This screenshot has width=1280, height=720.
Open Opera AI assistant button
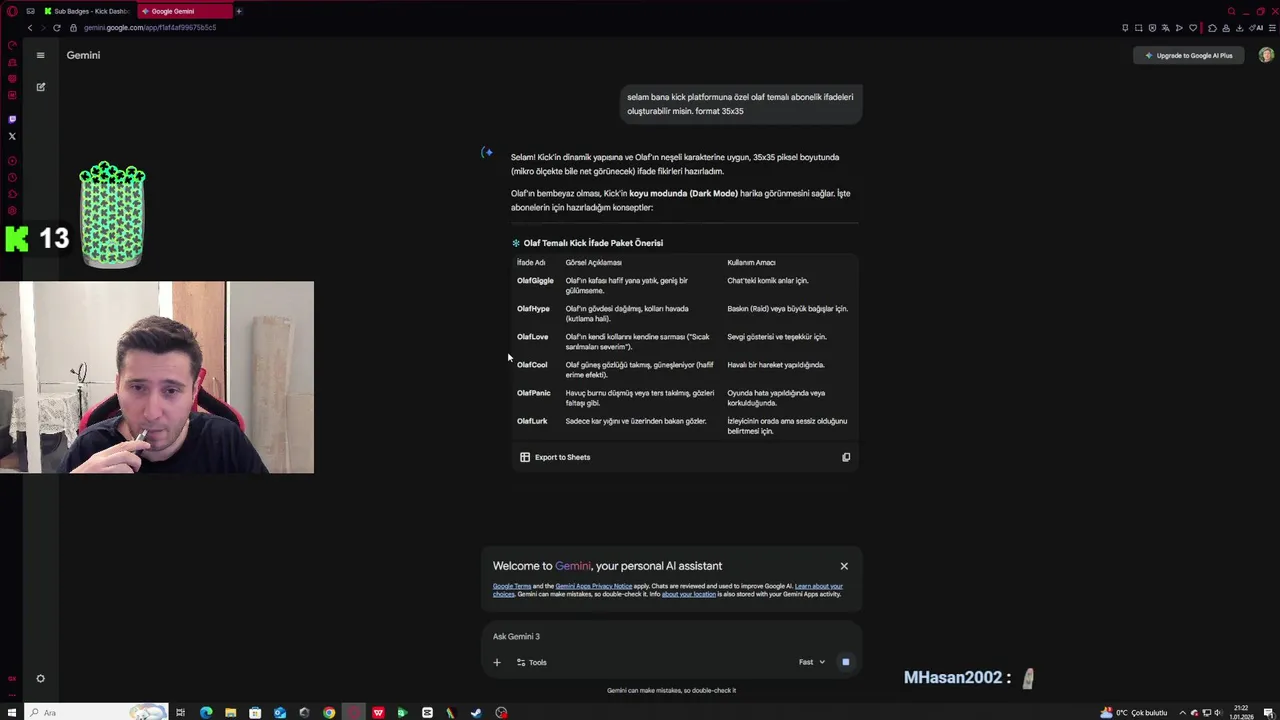point(1257,28)
